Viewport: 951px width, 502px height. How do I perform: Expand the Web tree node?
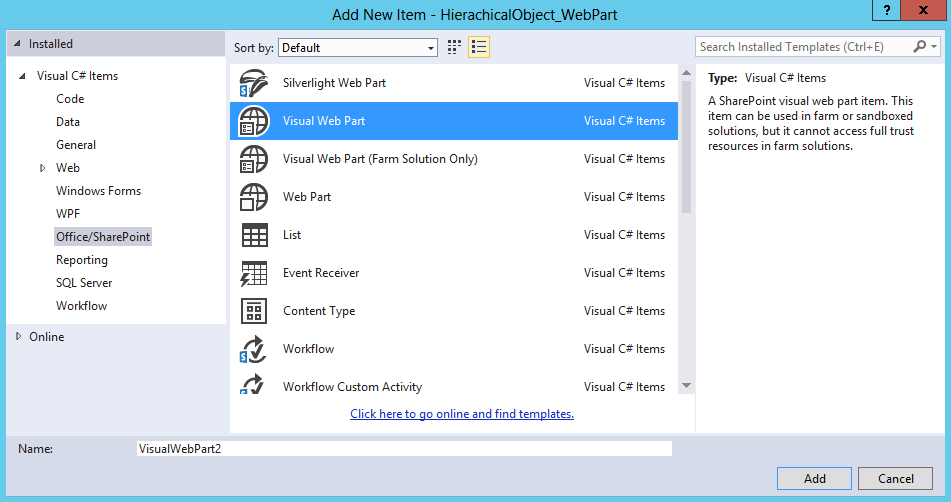point(42,168)
